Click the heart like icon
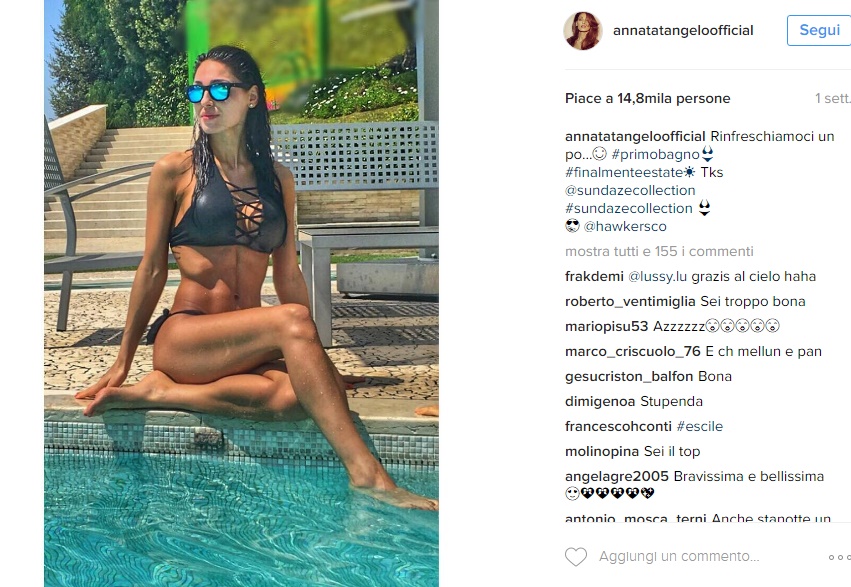This screenshot has height=587, width=851. 576,557
